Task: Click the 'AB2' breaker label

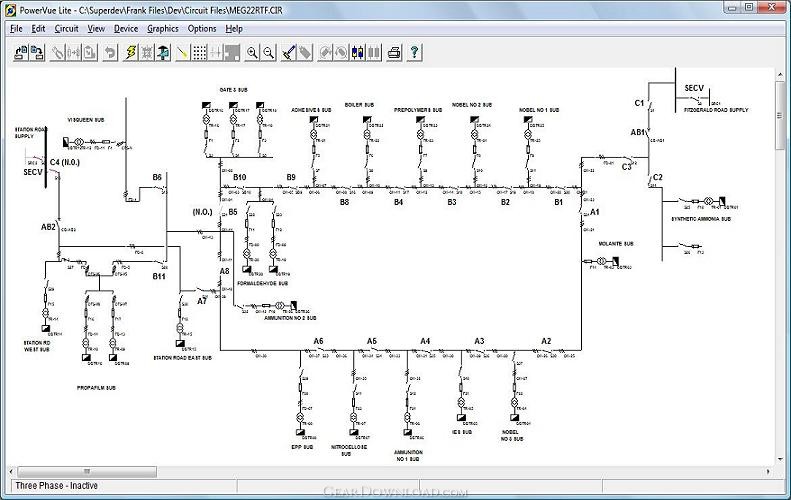Action: tap(48, 227)
